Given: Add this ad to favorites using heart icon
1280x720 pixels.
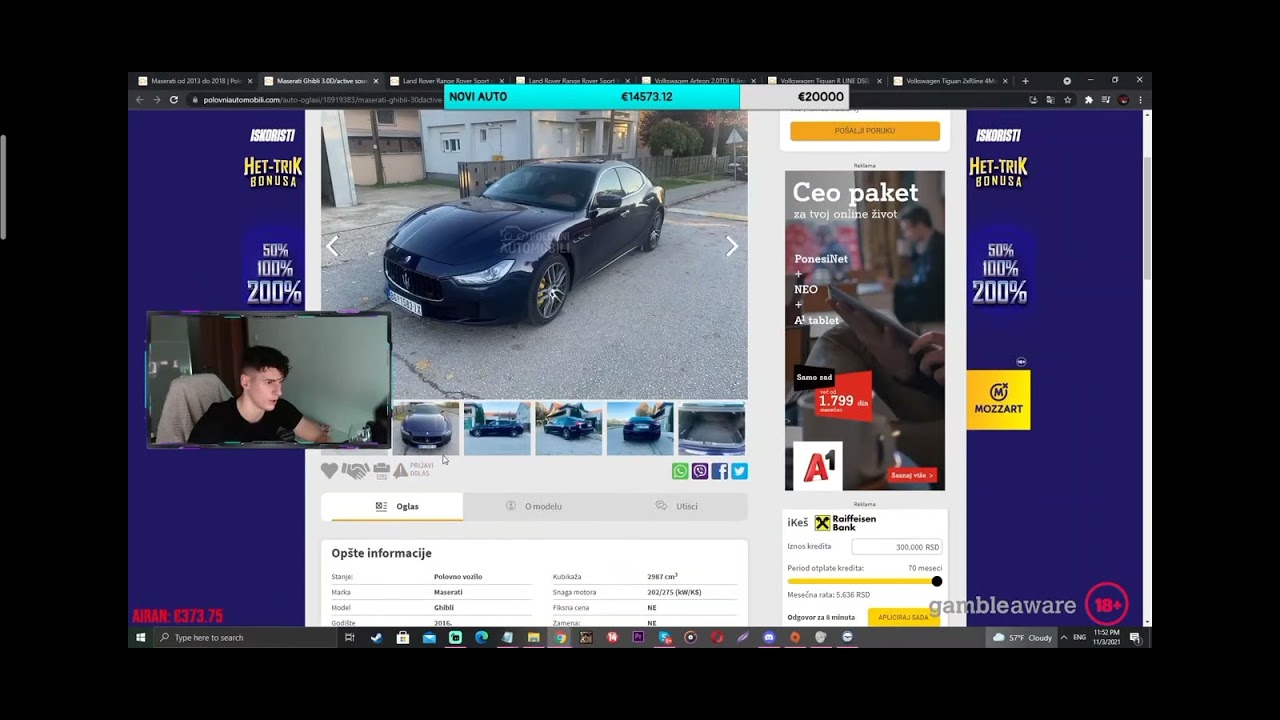Looking at the screenshot, I should (x=329, y=470).
